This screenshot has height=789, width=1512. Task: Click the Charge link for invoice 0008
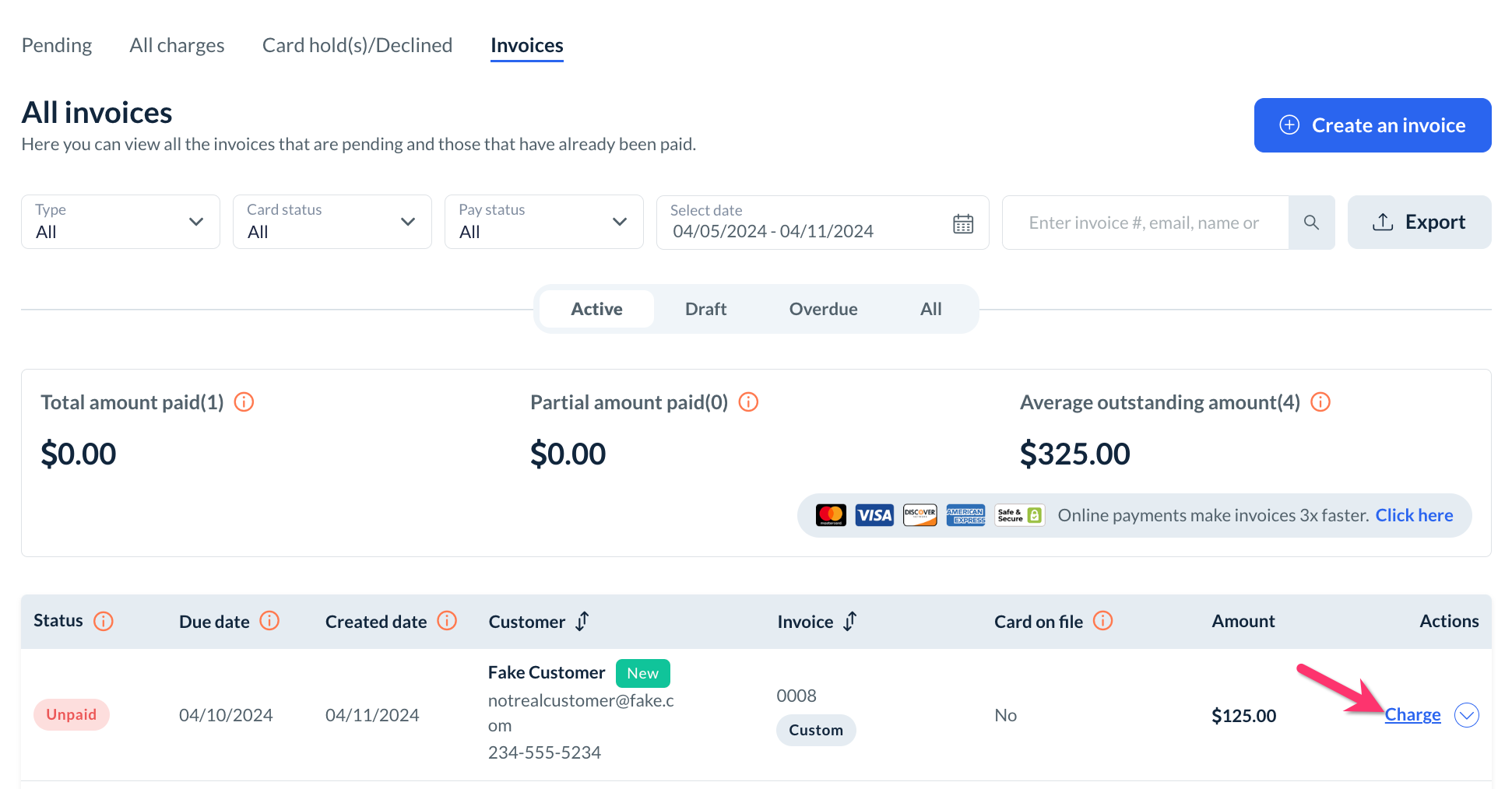[1412, 715]
